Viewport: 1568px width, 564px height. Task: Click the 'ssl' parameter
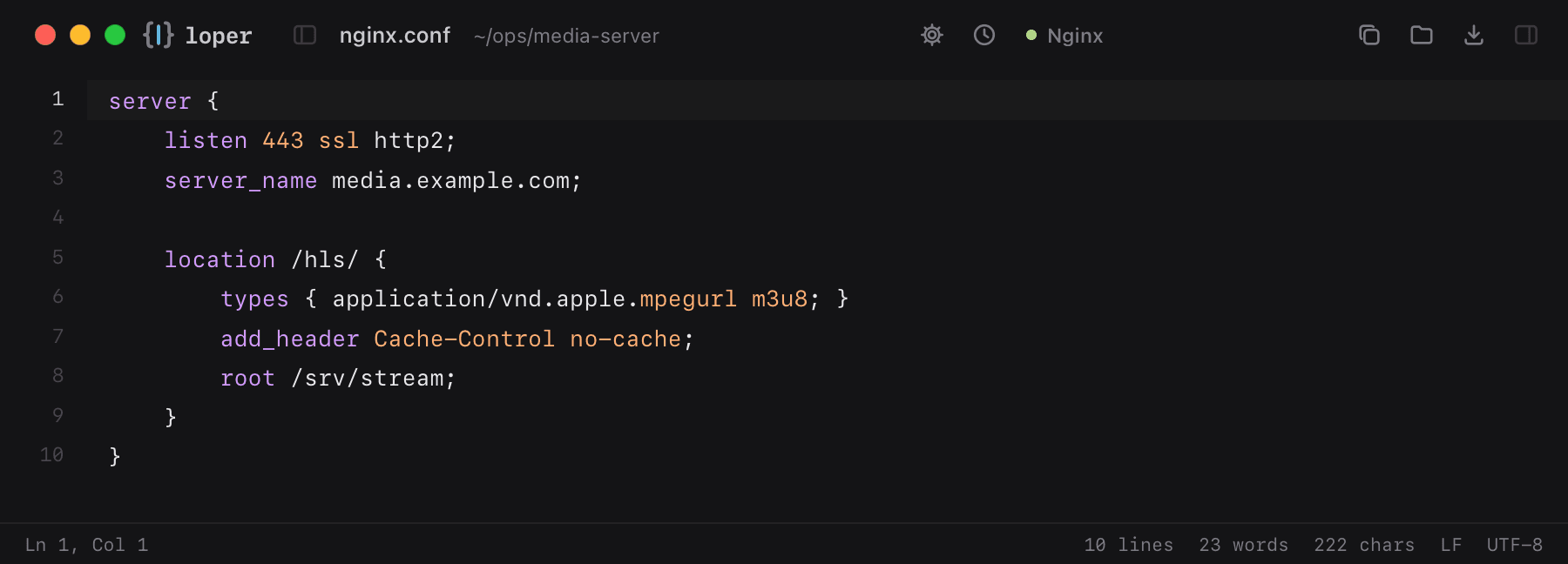tap(339, 141)
